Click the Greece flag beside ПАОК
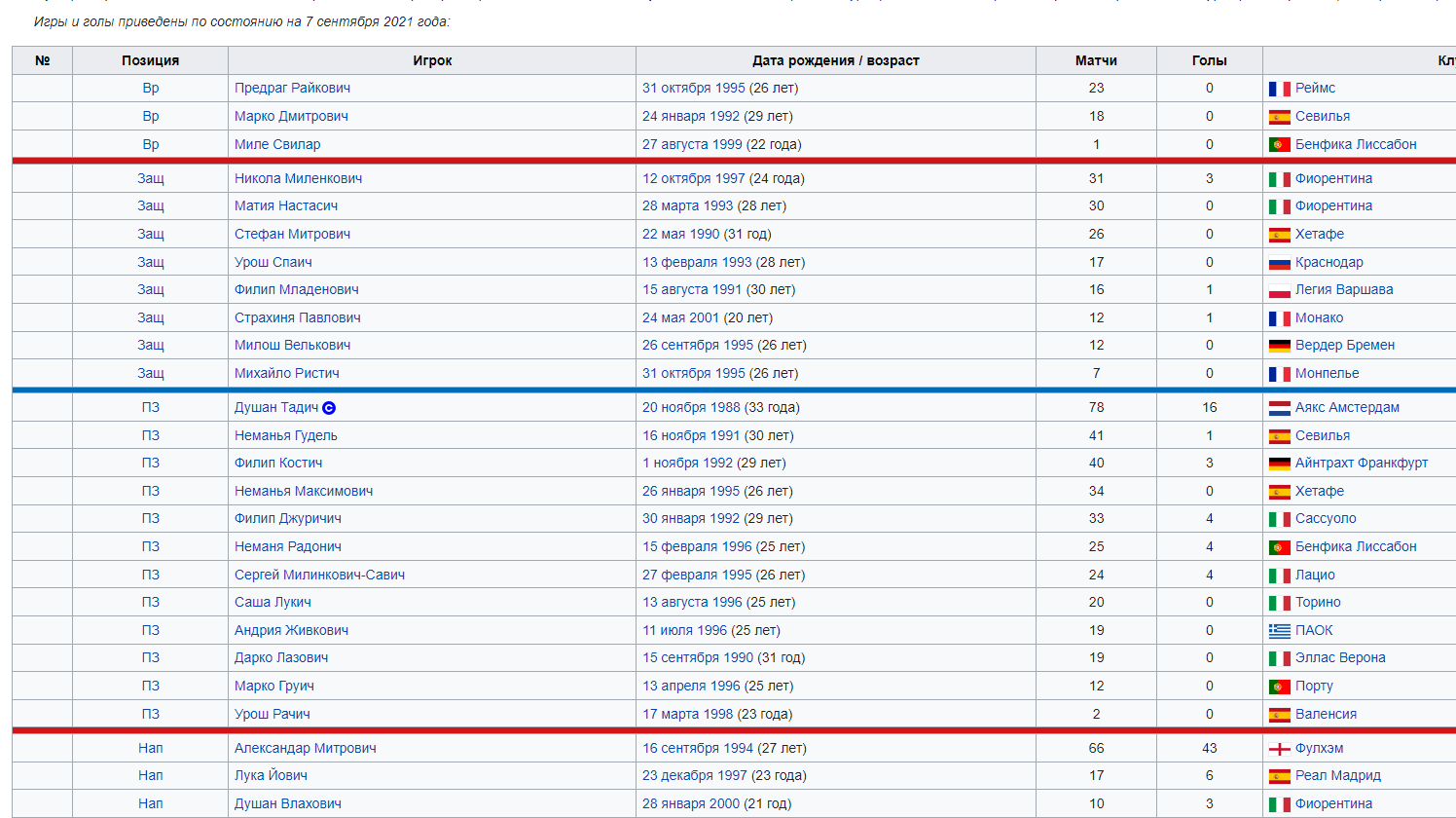Screen dimensions: 1456x818 (x=1280, y=631)
